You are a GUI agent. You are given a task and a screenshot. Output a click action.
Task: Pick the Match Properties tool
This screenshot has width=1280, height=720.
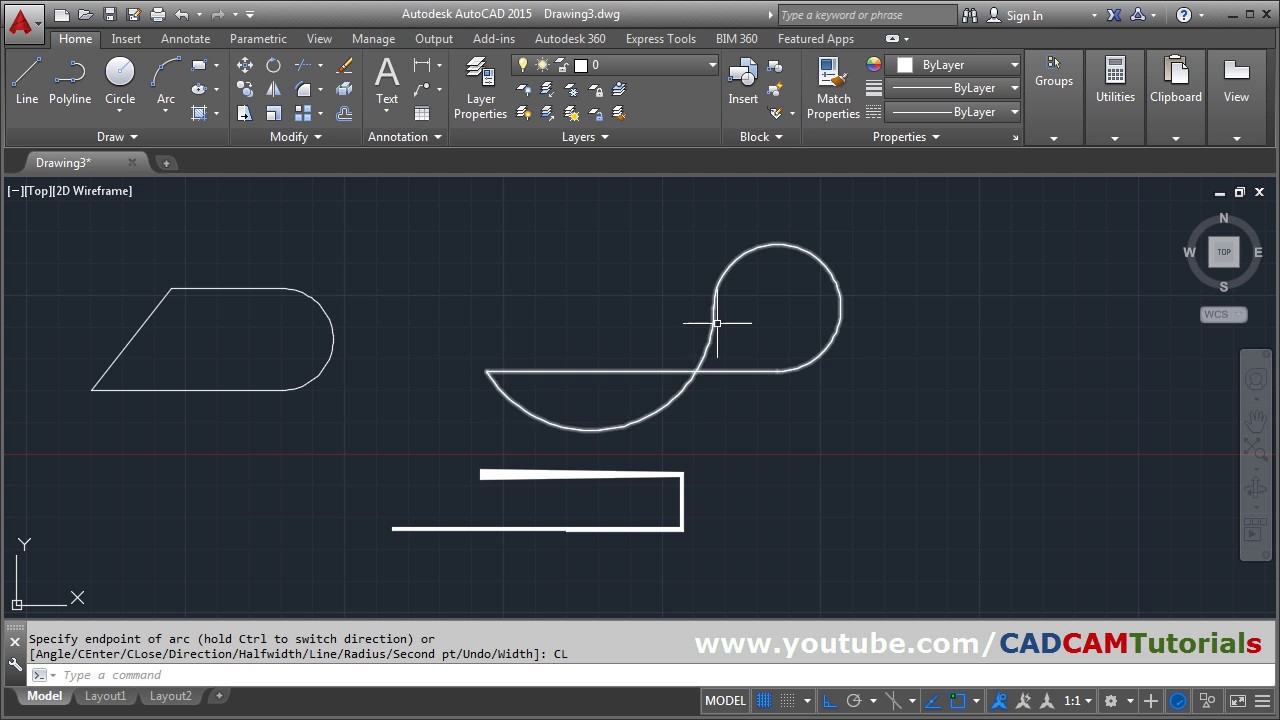point(833,88)
